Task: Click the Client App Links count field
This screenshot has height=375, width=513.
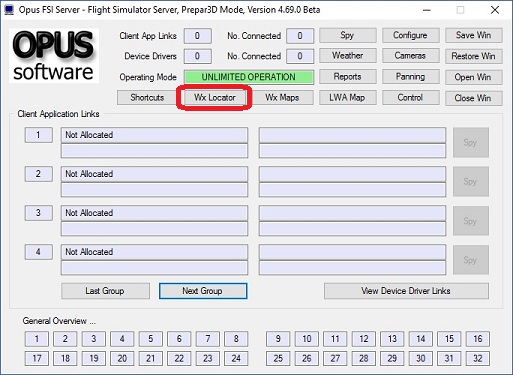Action: click(197, 36)
